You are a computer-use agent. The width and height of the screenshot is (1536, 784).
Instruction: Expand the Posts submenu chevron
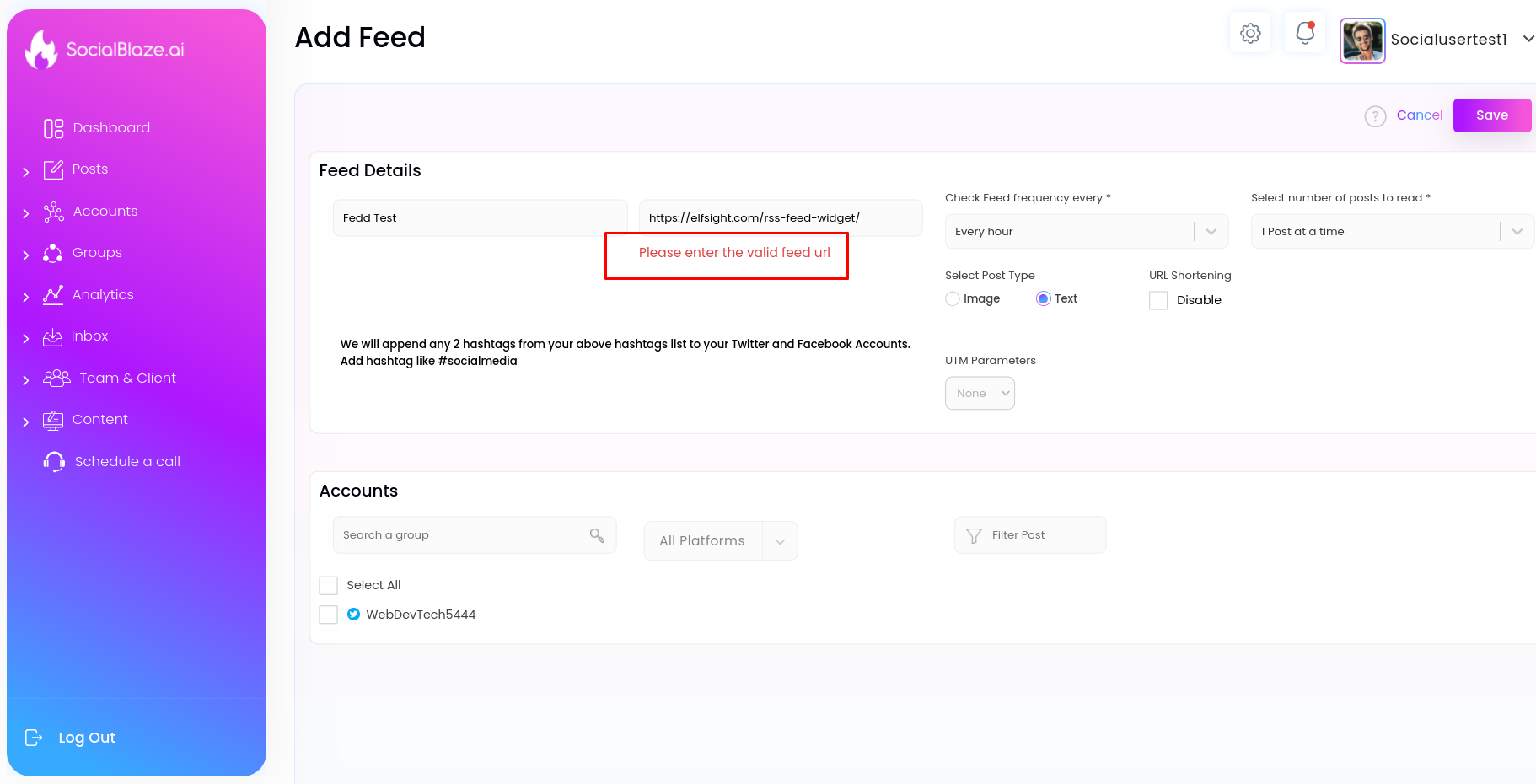coord(25,172)
